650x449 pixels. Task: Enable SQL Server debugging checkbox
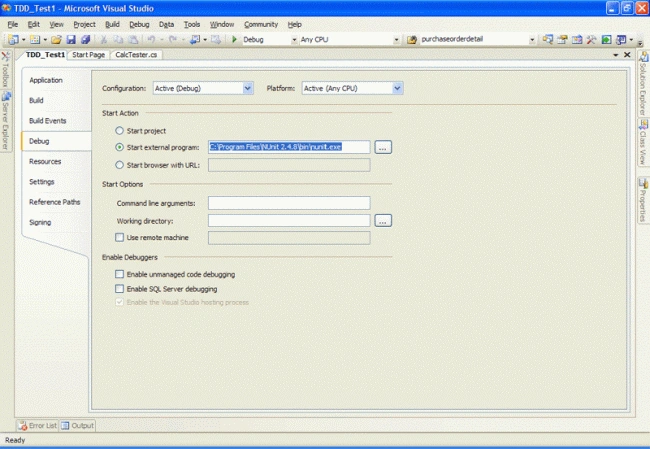[119, 289]
